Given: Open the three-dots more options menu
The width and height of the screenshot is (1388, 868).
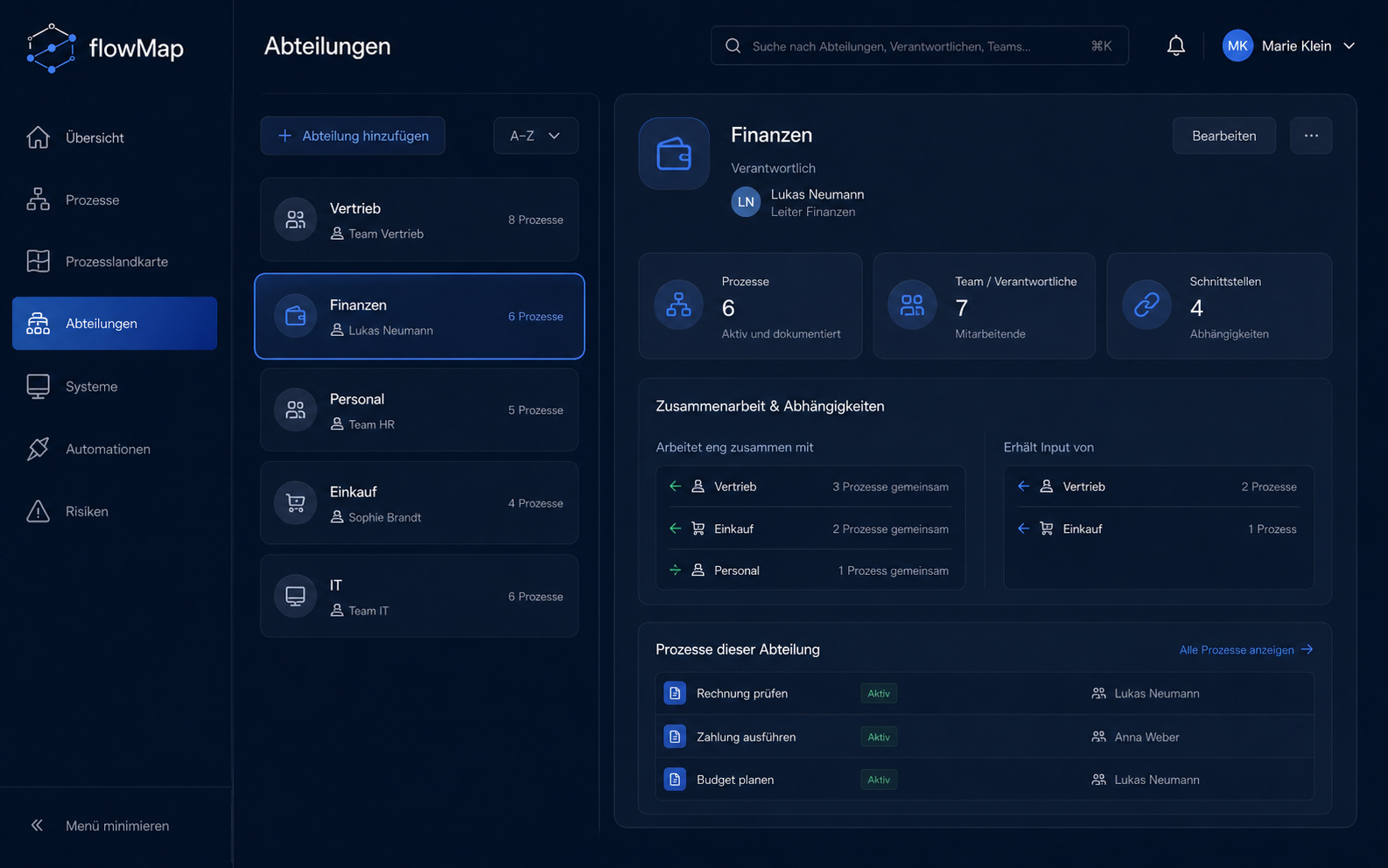Looking at the screenshot, I should [1311, 136].
